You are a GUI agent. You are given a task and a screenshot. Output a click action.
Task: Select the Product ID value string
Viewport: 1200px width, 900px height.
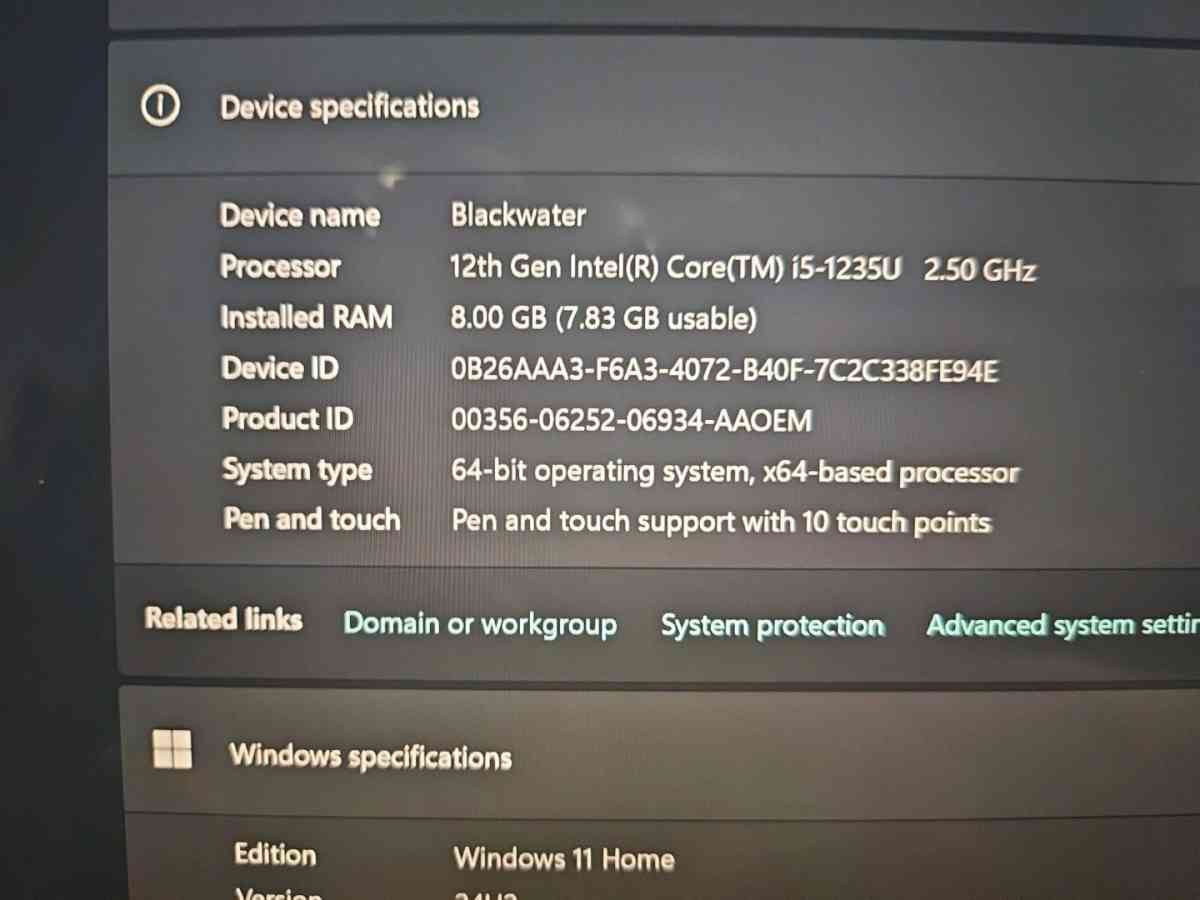631,420
